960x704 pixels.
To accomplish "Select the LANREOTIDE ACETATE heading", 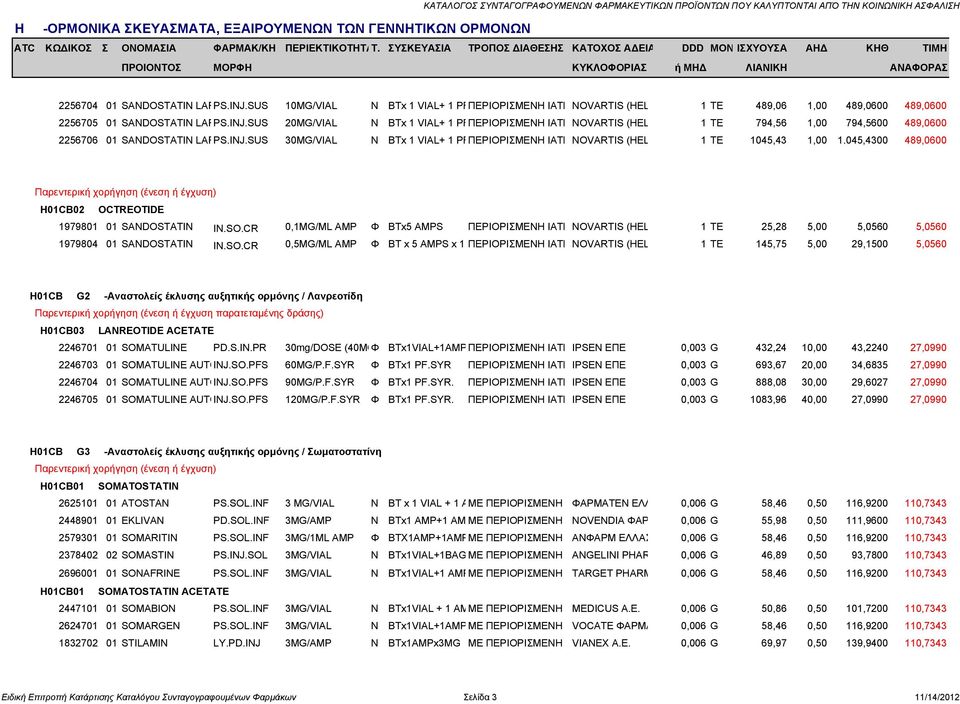I will pyautogui.click(x=156, y=331).
